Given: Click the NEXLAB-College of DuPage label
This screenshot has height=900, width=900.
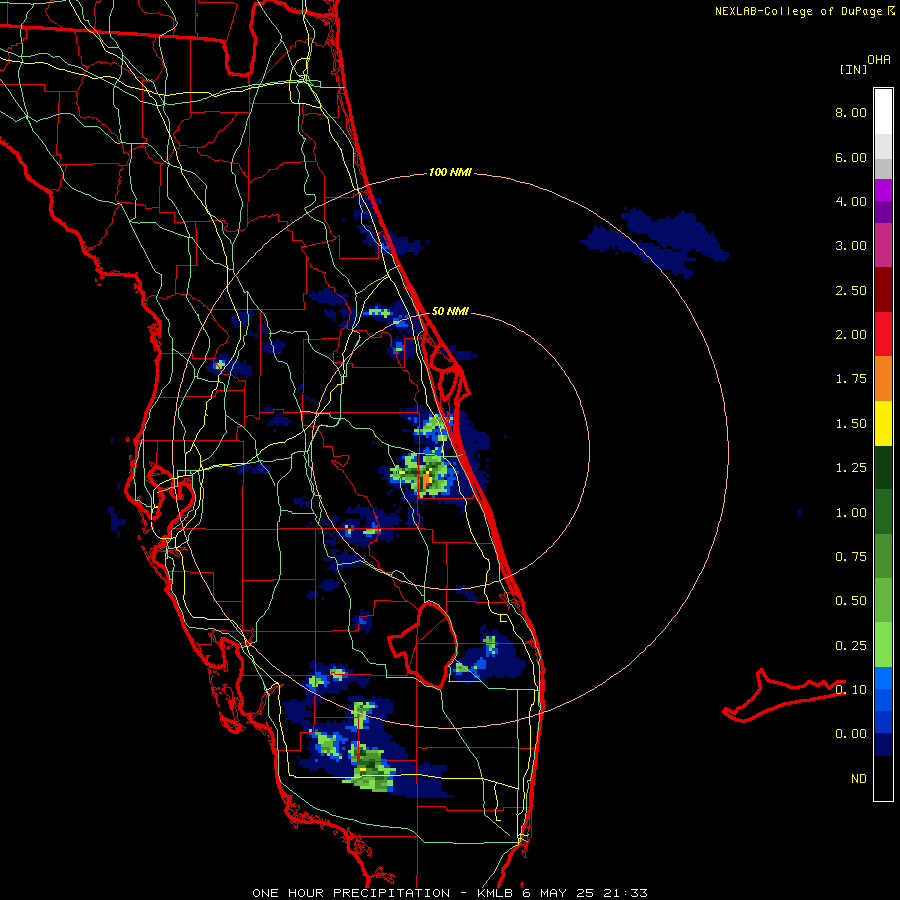Looking at the screenshot, I should tap(800, 11).
